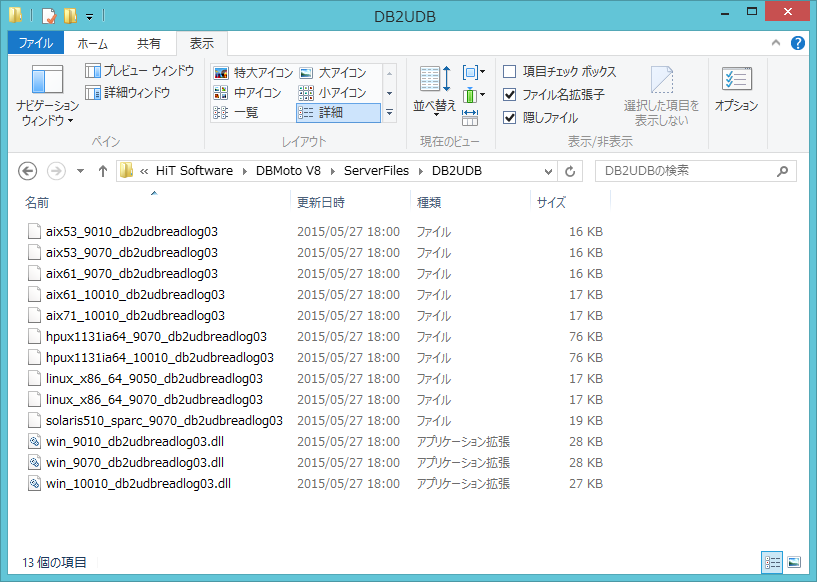Expand the chevron after ServerFiles
The image size is (817, 582).
[420, 171]
